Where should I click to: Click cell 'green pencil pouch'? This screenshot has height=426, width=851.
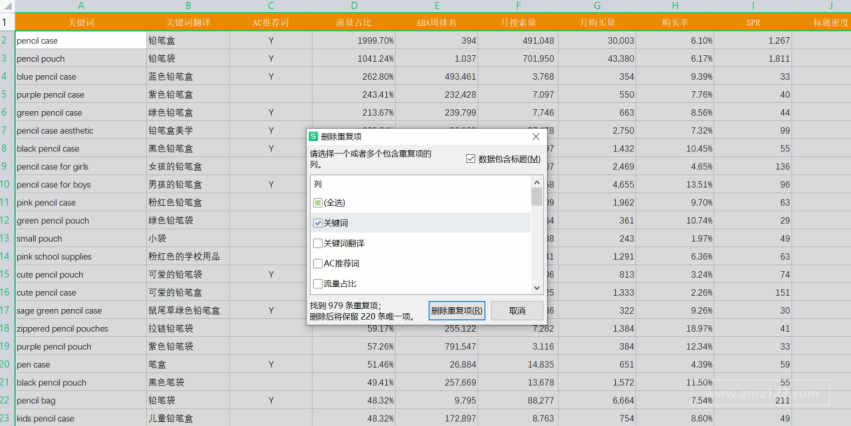click(81, 220)
